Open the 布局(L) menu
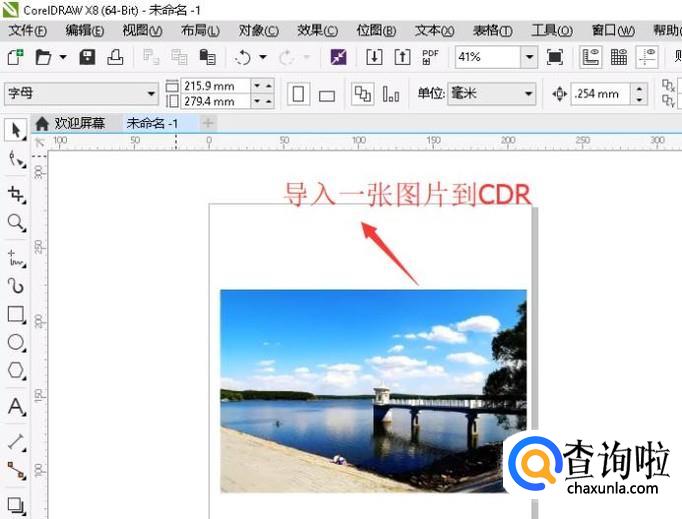 200,30
